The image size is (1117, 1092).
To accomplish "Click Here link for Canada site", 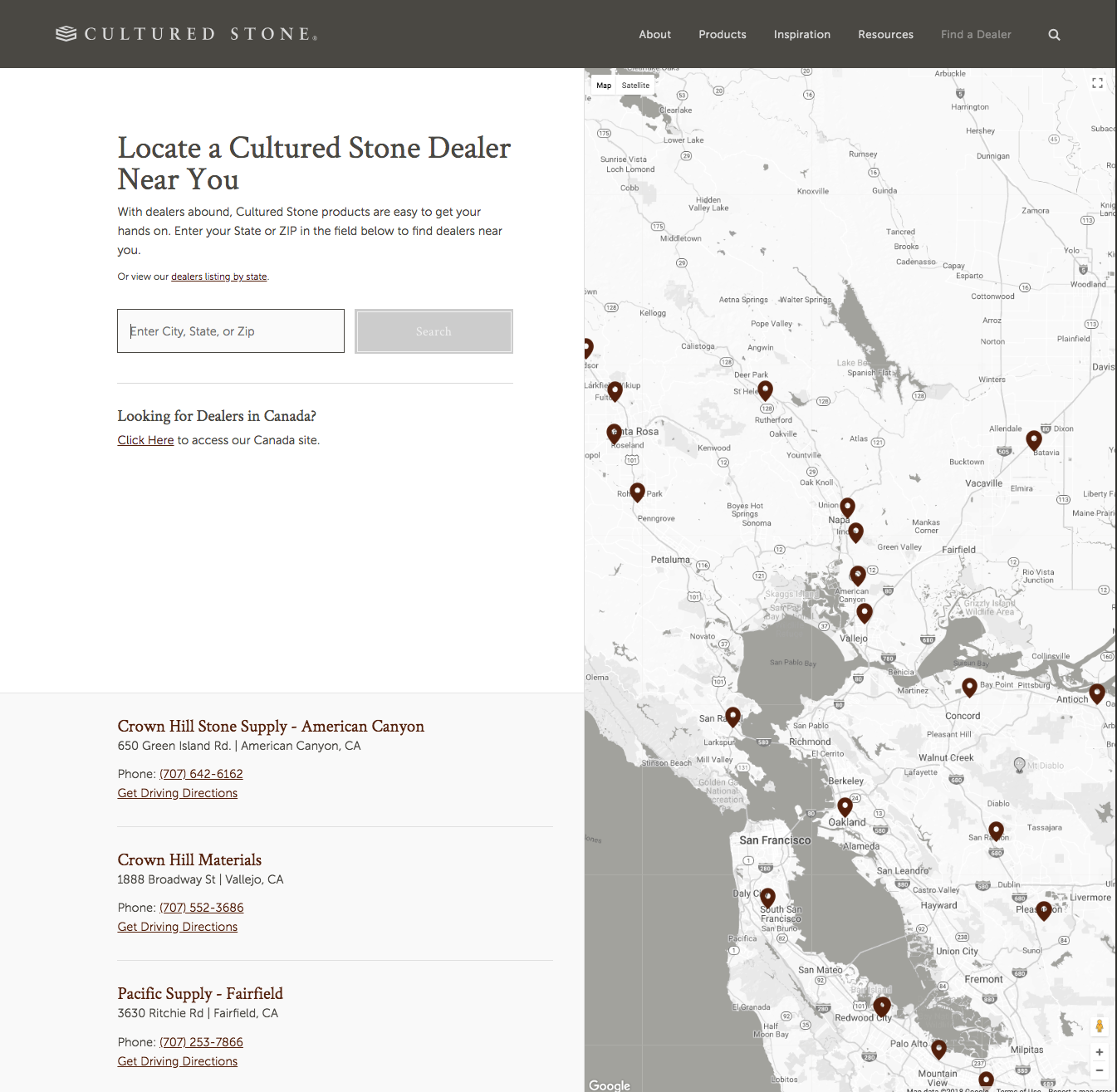I will pyautogui.click(x=145, y=440).
